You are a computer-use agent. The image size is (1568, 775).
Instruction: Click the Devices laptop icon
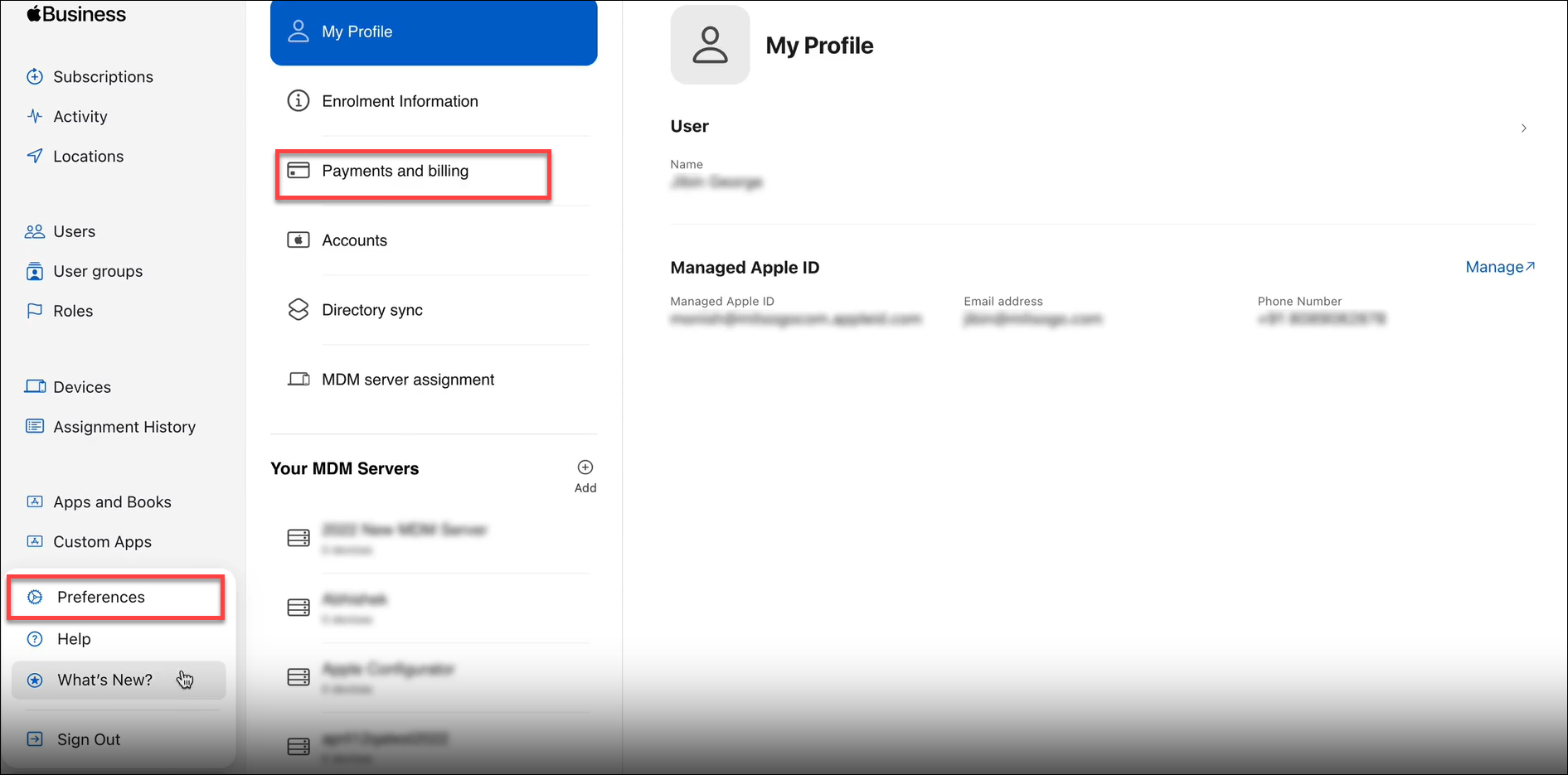(x=35, y=386)
